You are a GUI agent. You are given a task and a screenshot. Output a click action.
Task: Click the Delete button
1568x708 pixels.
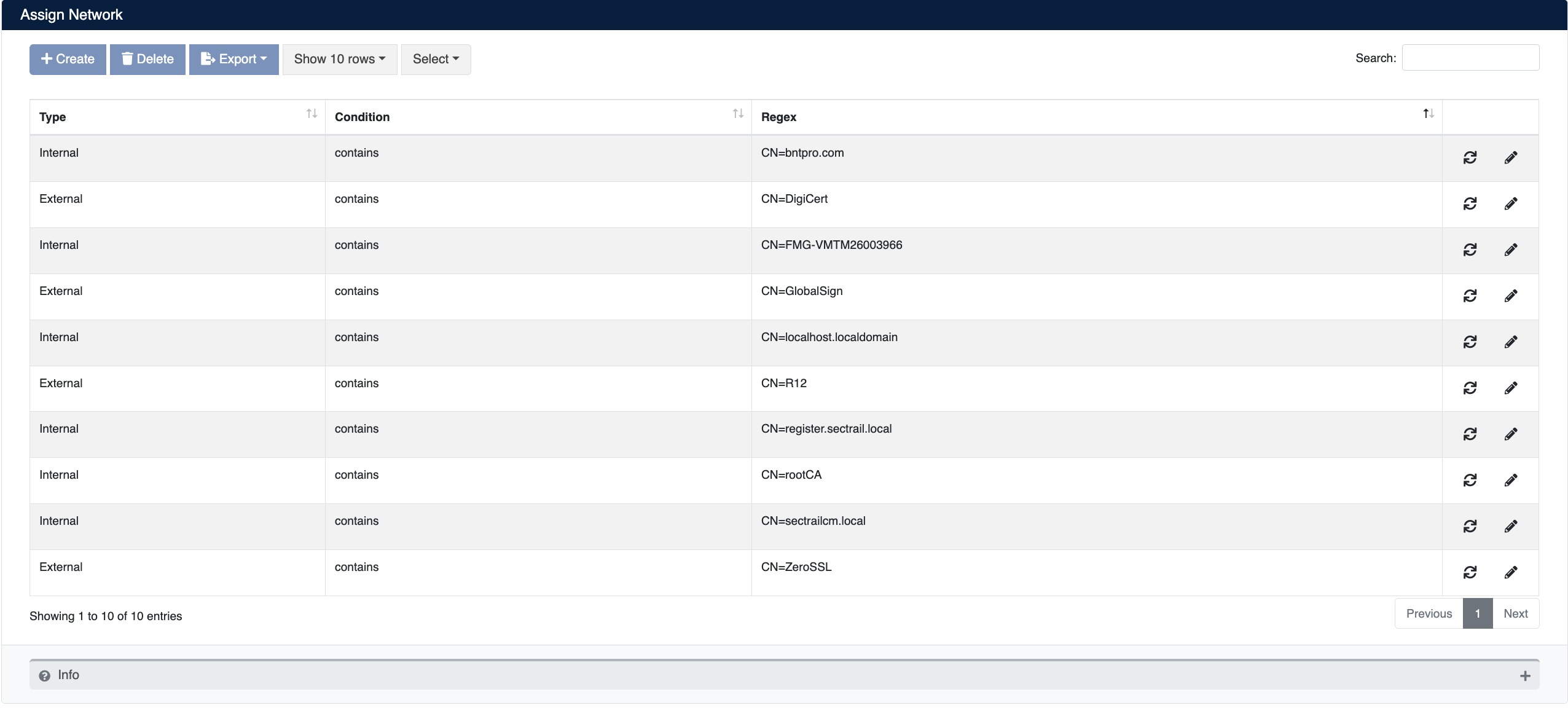click(x=147, y=60)
